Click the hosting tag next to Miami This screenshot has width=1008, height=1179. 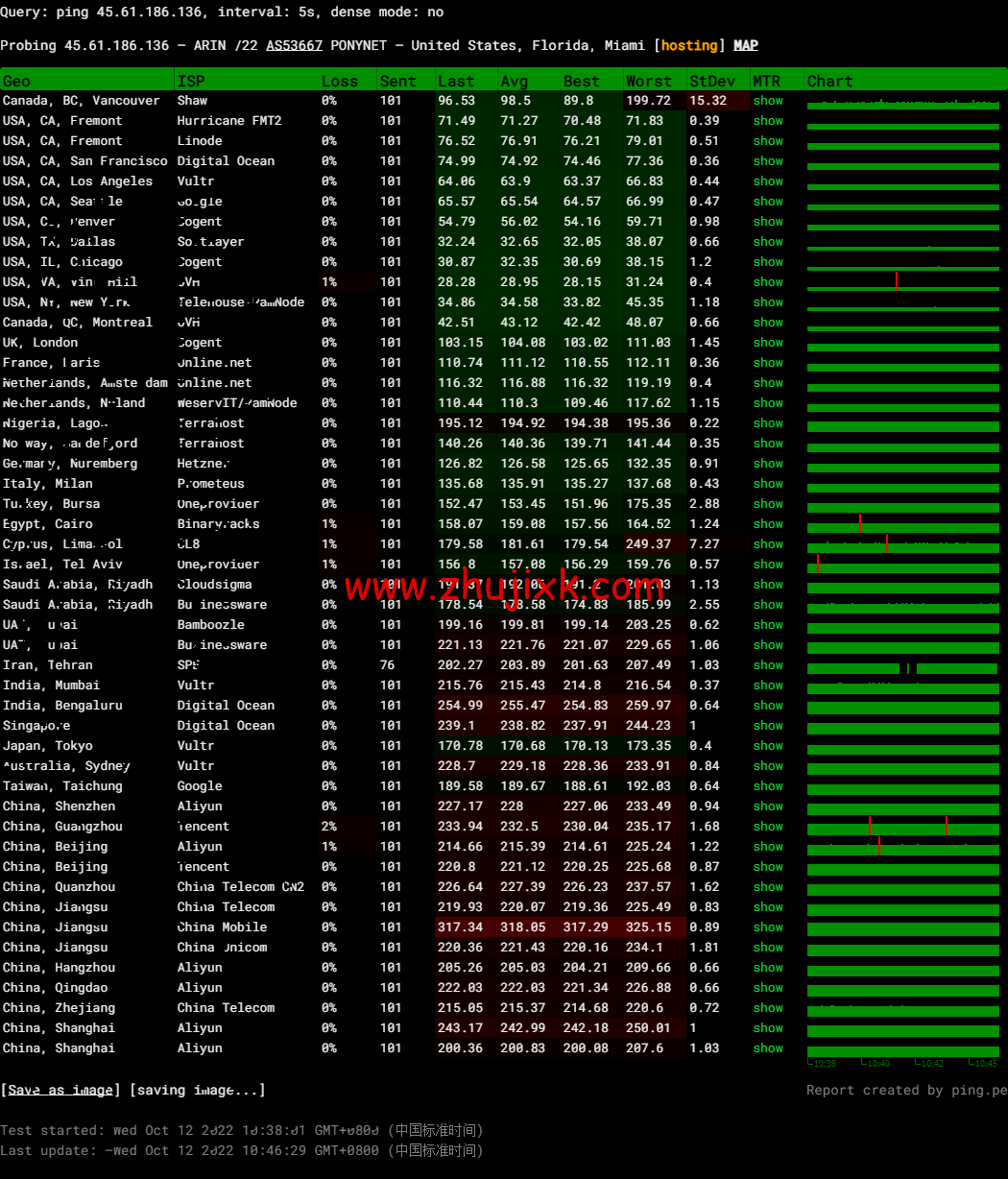[690, 45]
